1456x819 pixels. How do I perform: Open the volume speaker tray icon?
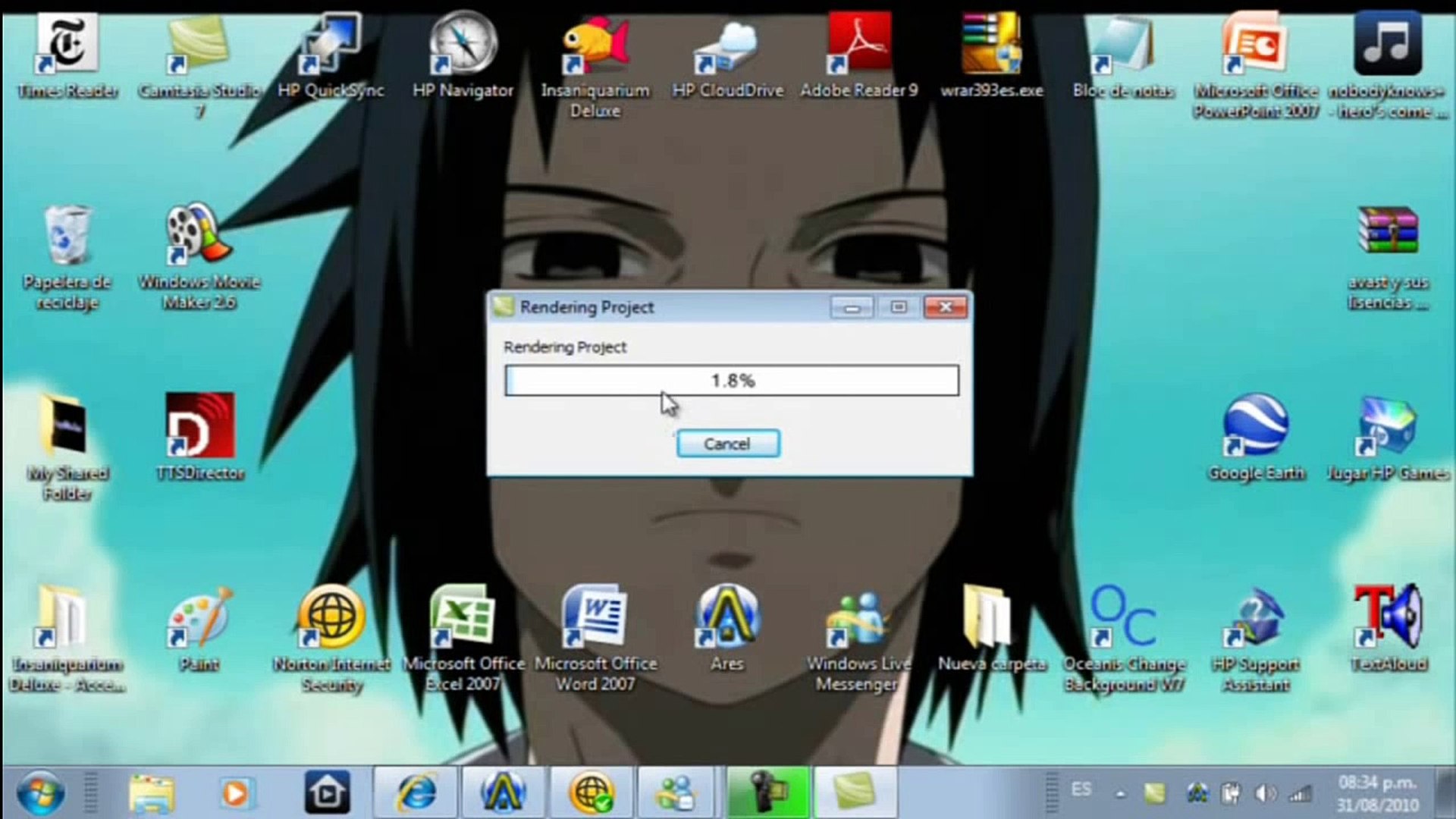pyautogui.click(x=1266, y=794)
